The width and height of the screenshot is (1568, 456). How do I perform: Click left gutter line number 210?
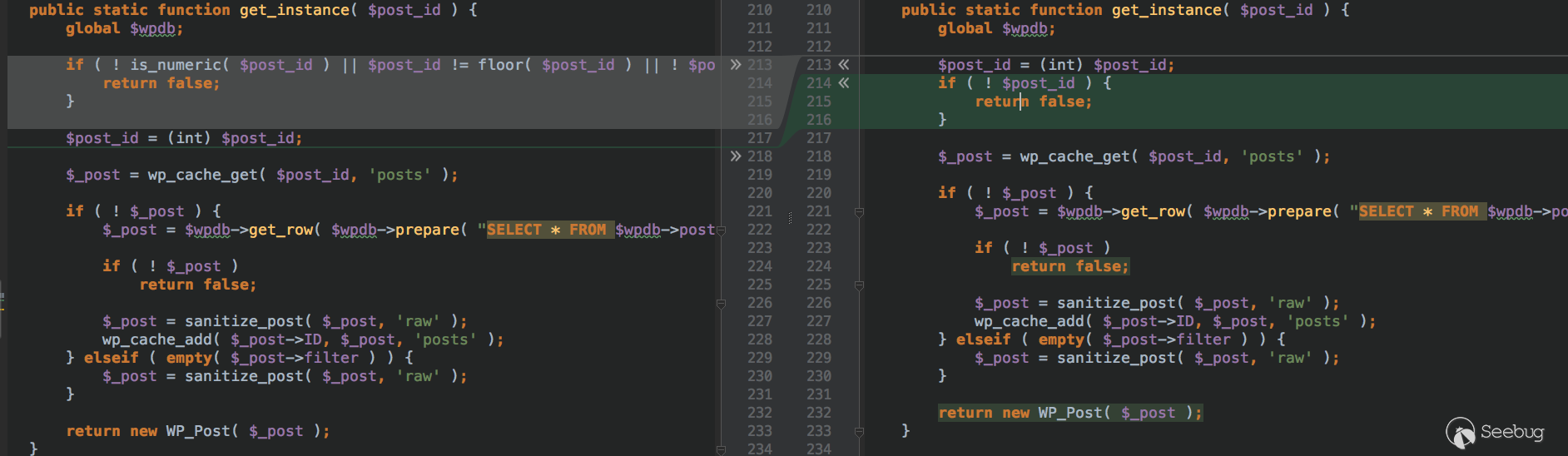[760, 10]
